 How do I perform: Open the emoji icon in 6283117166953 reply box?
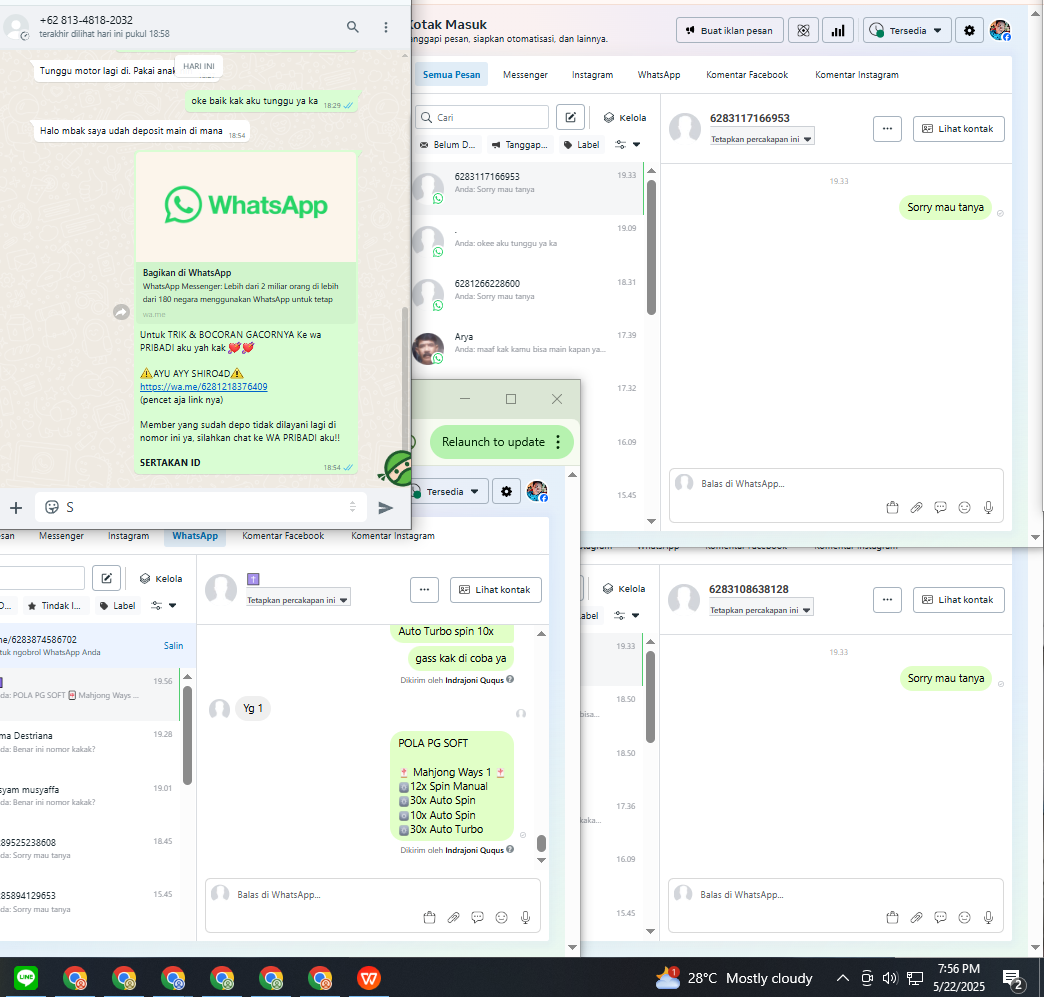click(964, 507)
